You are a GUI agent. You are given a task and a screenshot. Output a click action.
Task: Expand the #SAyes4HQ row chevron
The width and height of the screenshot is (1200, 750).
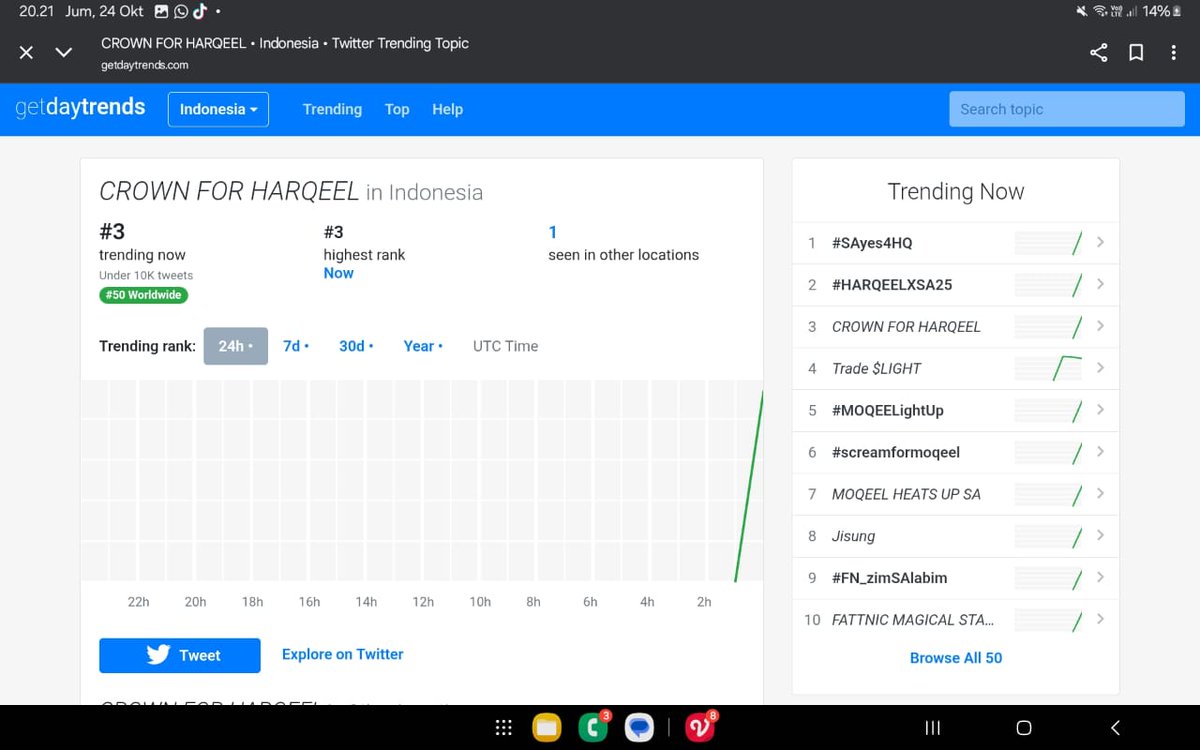[x=1100, y=242]
